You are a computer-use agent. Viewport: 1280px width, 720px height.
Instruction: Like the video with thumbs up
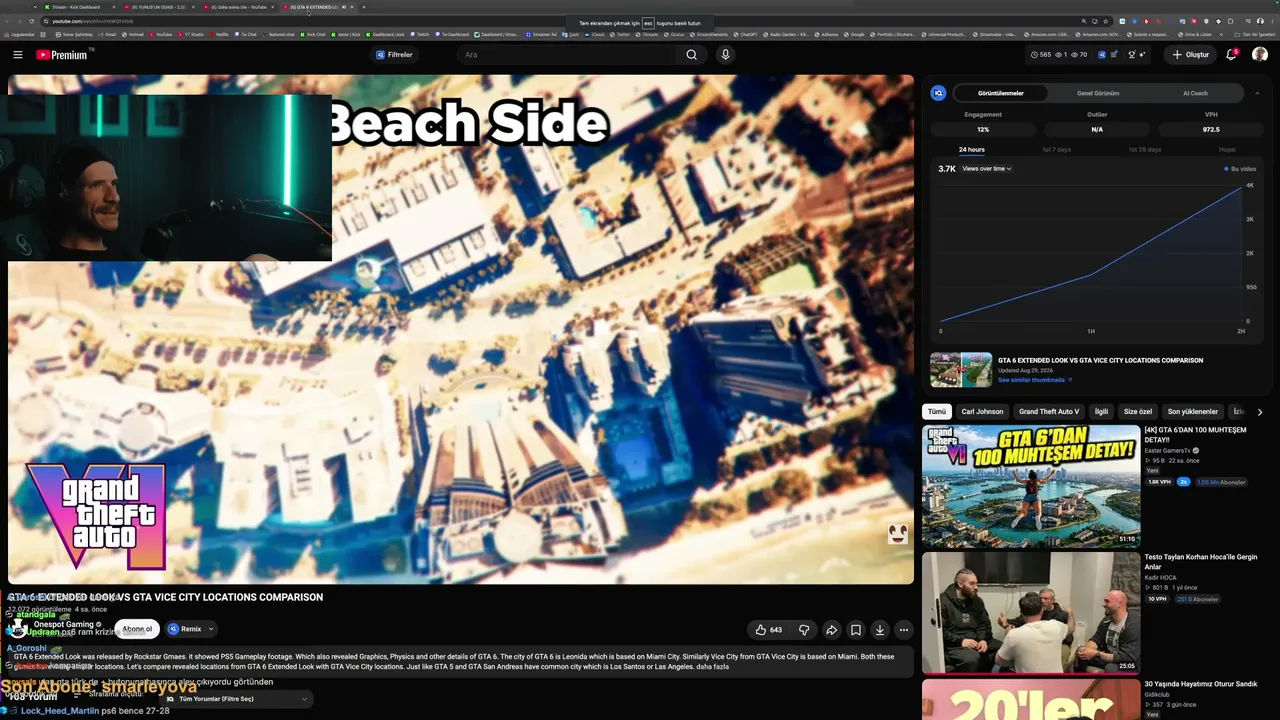pyautogui.click(x=761, y=630)
